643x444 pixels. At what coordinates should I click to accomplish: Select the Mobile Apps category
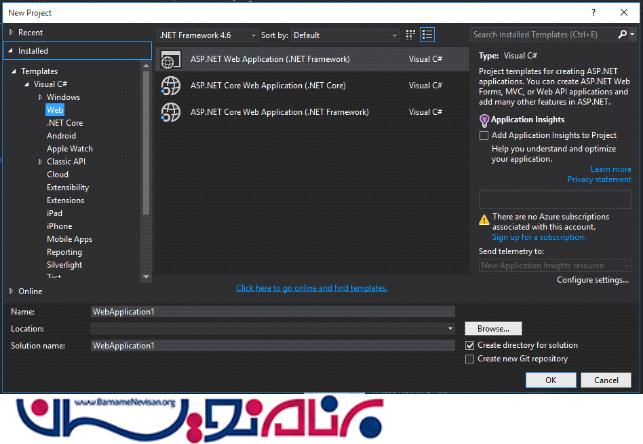tap(69, 239)
